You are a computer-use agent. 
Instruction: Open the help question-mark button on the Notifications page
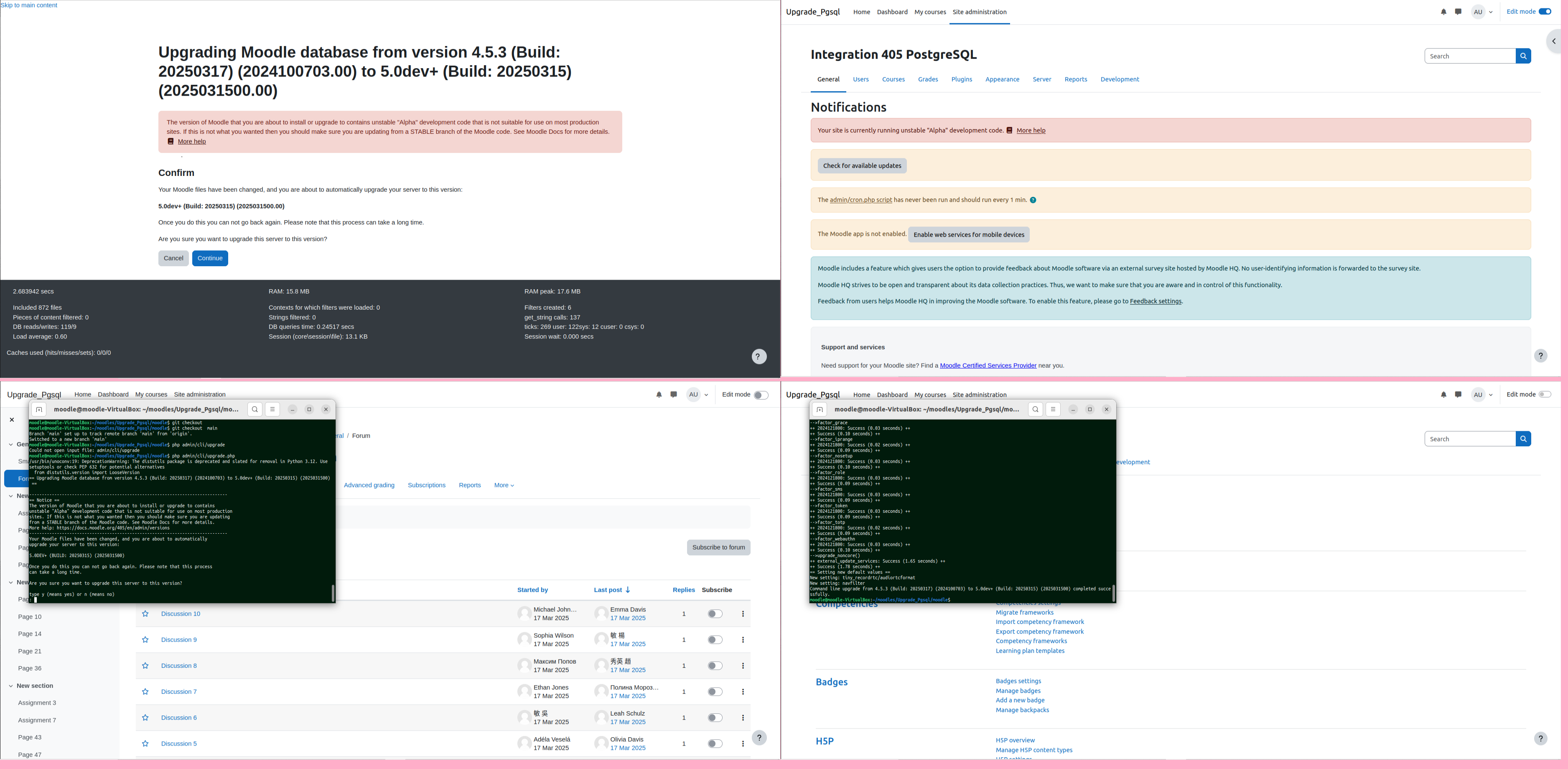(x=1540, y=356)
